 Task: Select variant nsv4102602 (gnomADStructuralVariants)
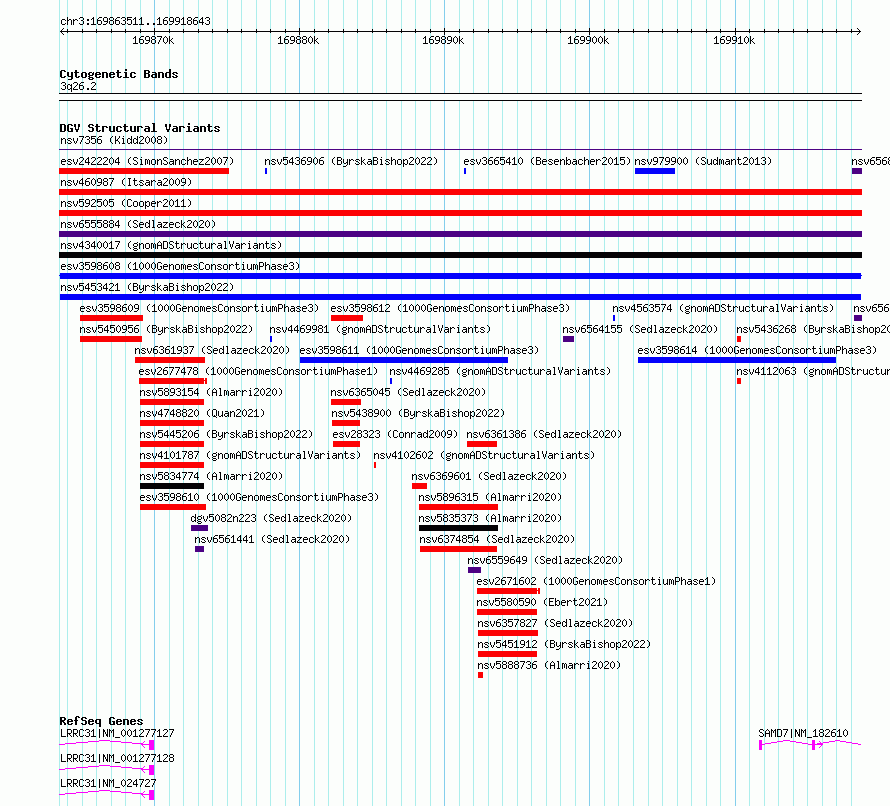coord(484,455)
